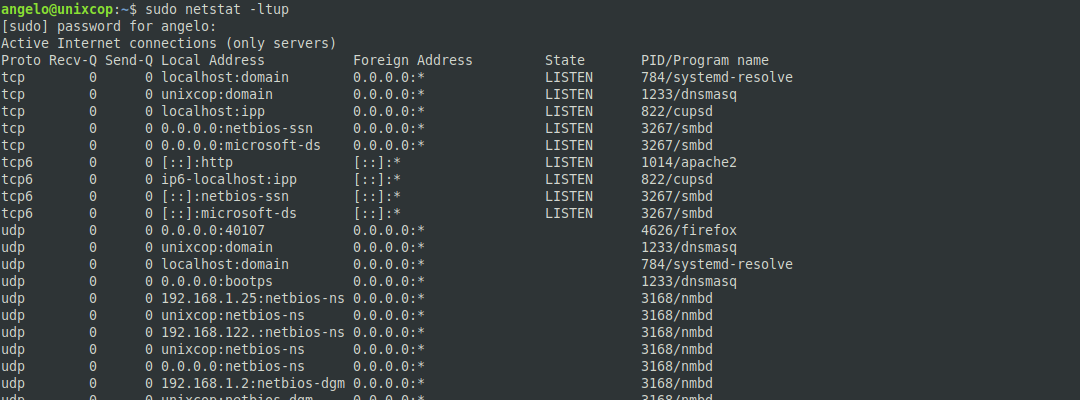The image size is (1080, 400).
Task: Select the ip6-localhost:ipp address text
Action: (229, 180)
